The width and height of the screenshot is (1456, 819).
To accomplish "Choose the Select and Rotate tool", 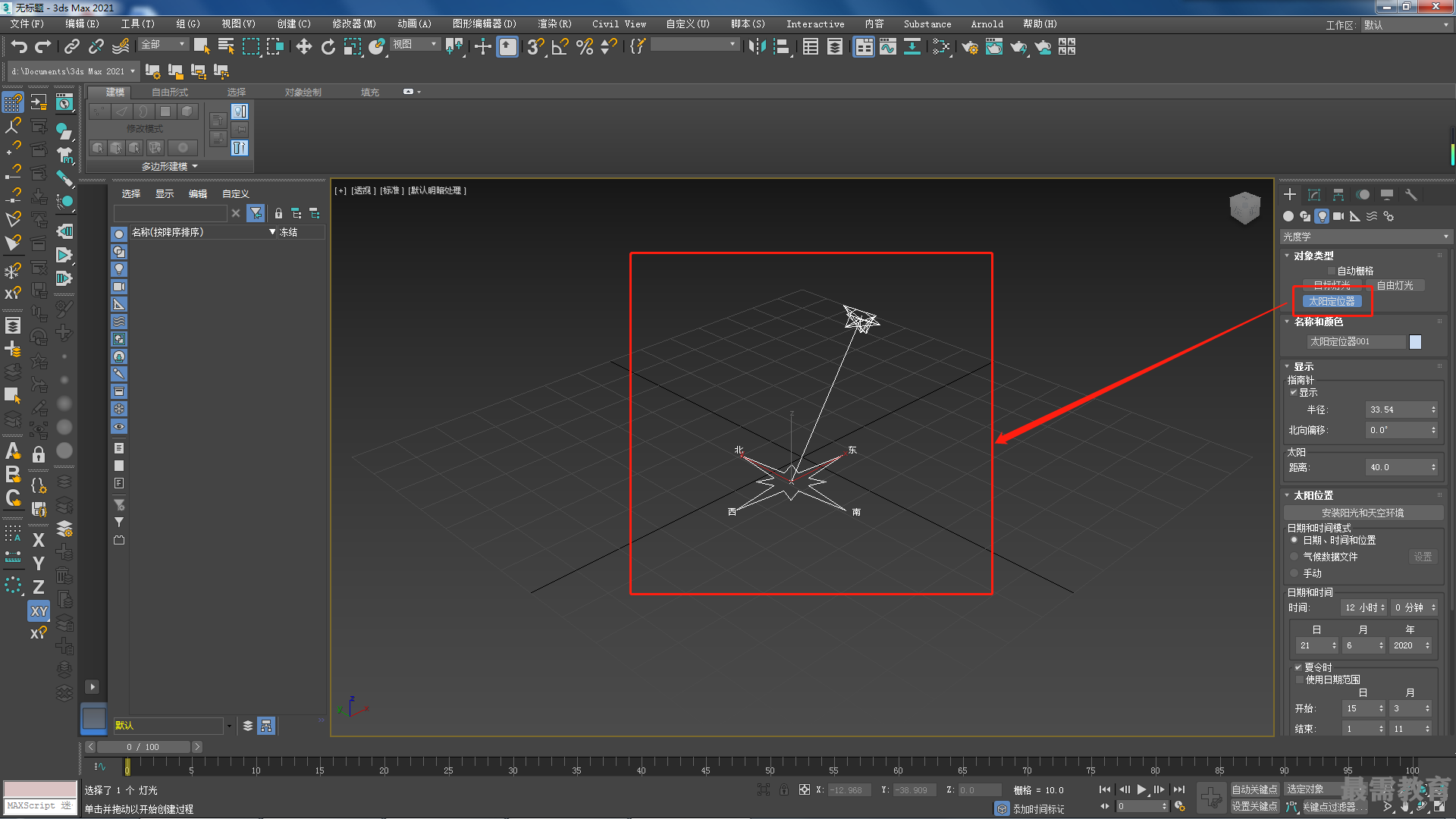I will [328, 47].
